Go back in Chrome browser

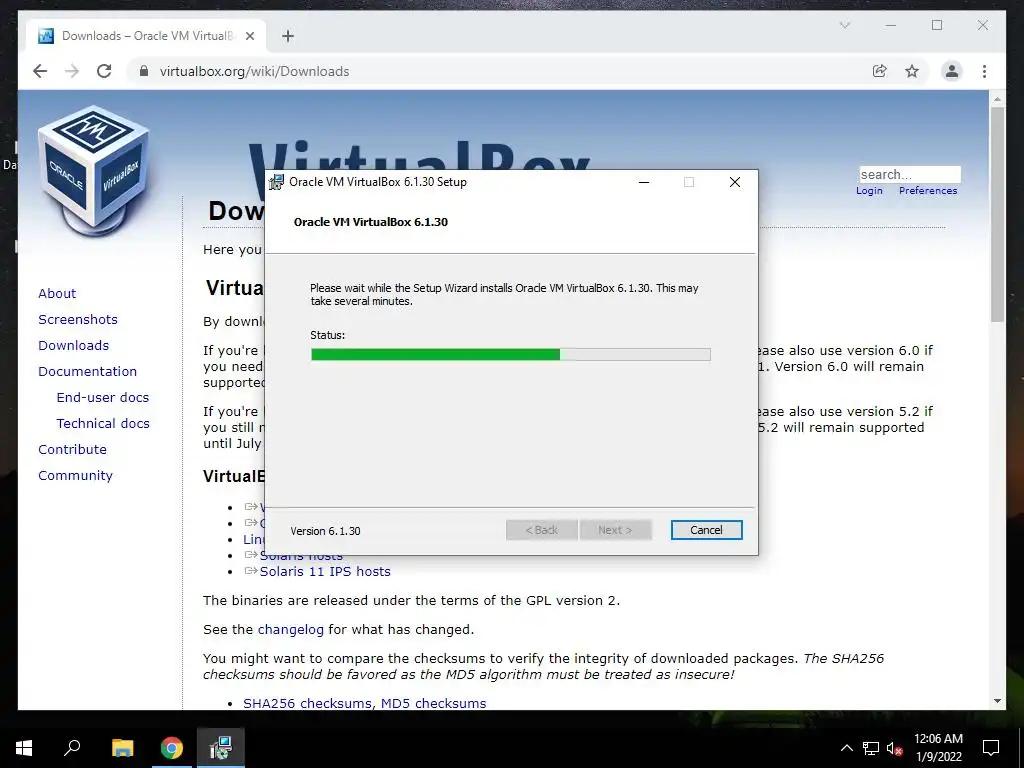pyautogui.click(x=40, y=71)
